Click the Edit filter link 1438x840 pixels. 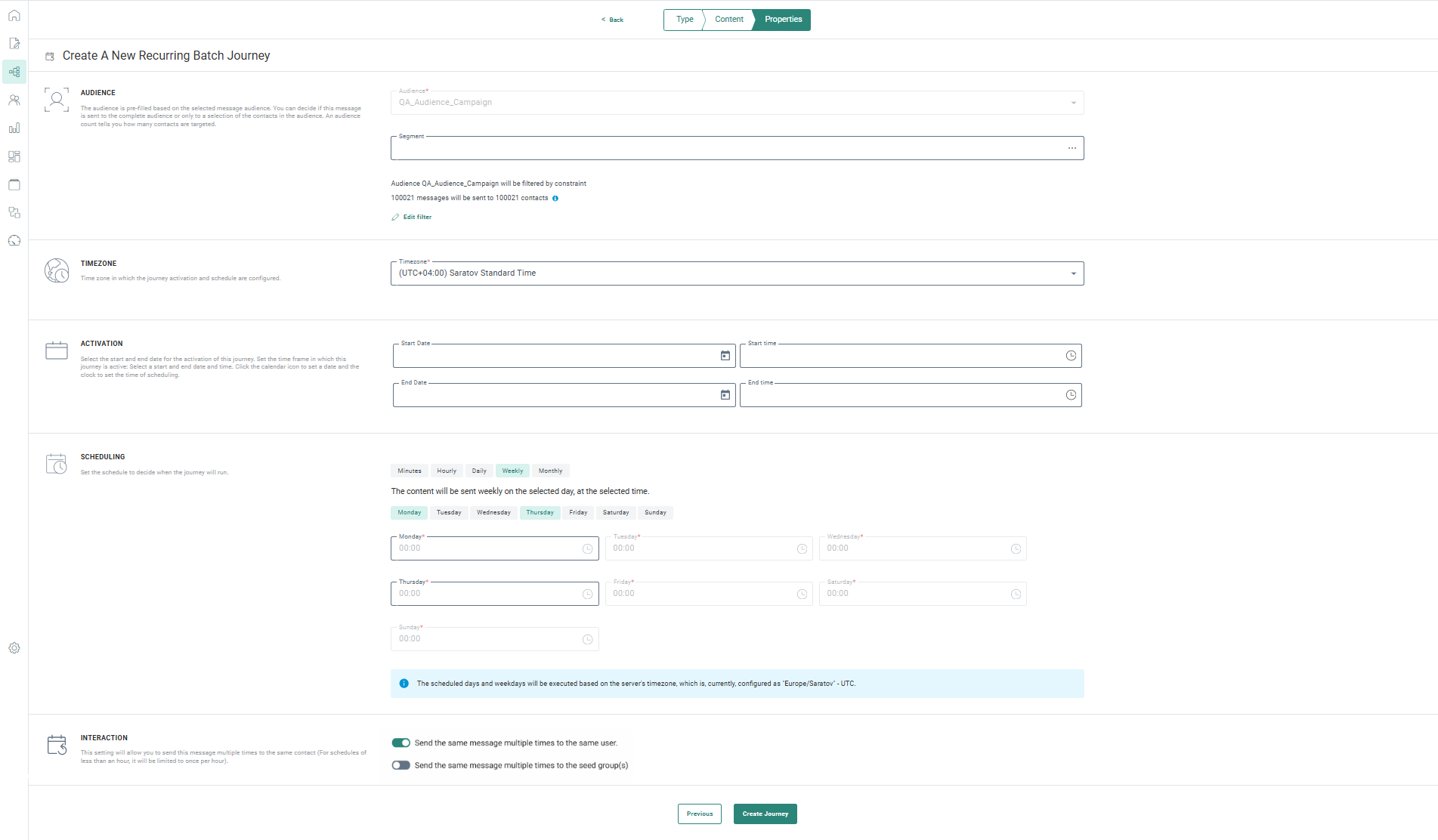click(417, 217)
